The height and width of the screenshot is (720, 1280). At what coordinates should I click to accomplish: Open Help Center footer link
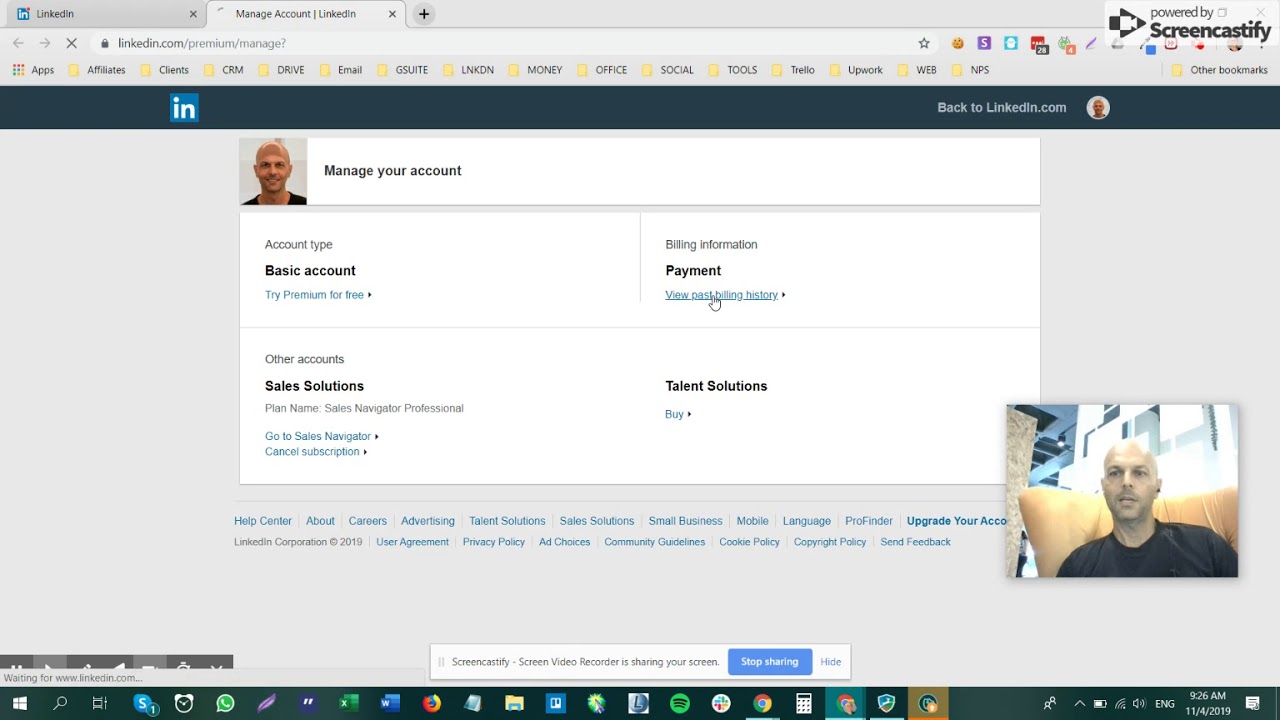(x=263, y=521)
